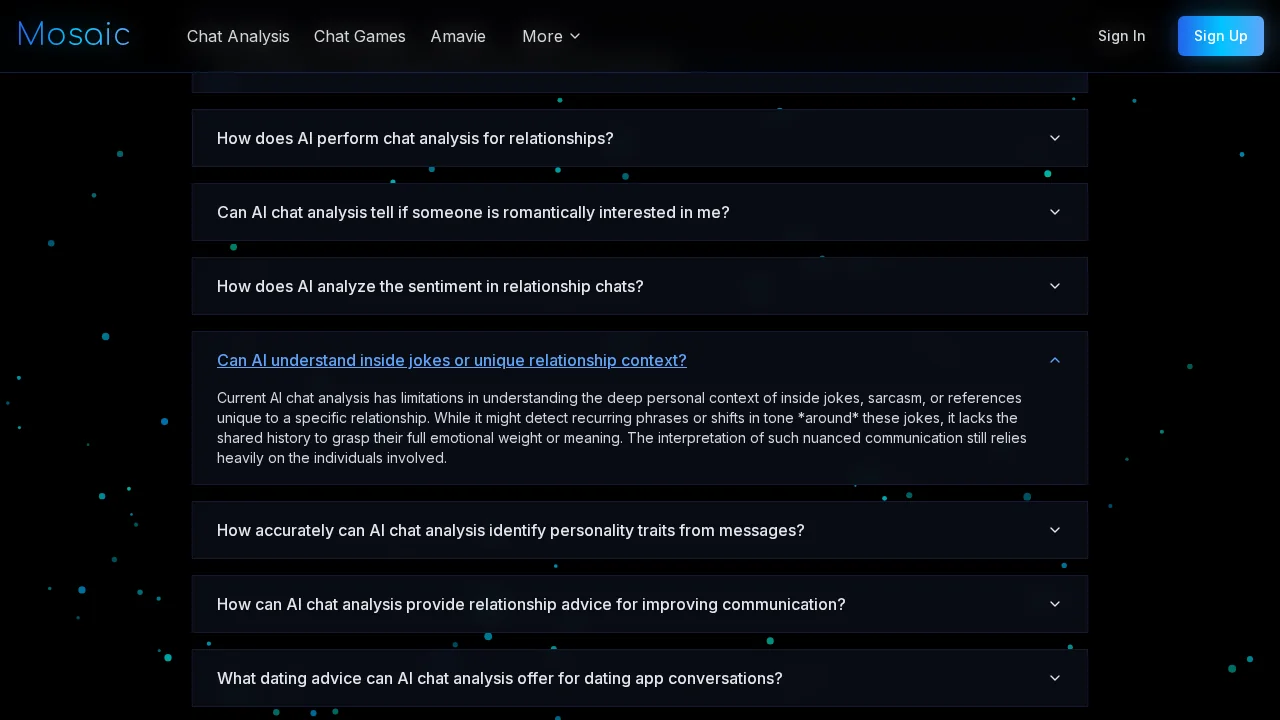The width and height of the screenshot is (1280, 720).
Task: Open the More navigation dropdown
Action: point(550,36)
